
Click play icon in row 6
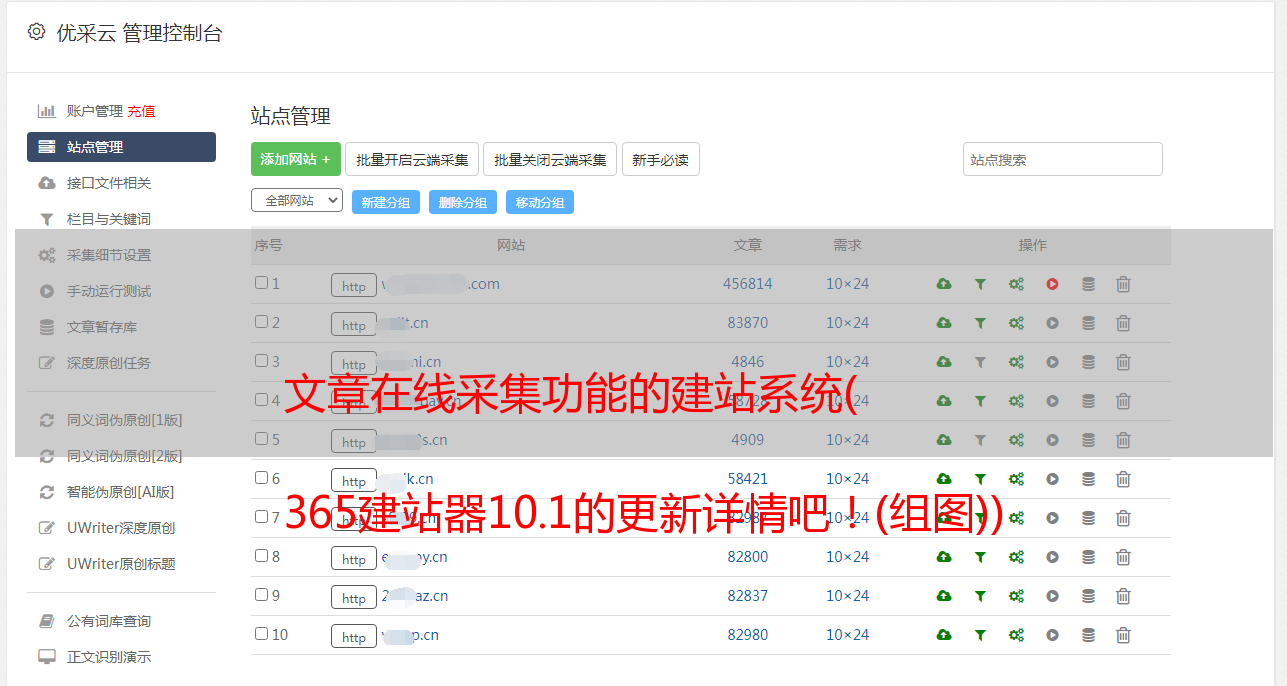coord(1052,479)
